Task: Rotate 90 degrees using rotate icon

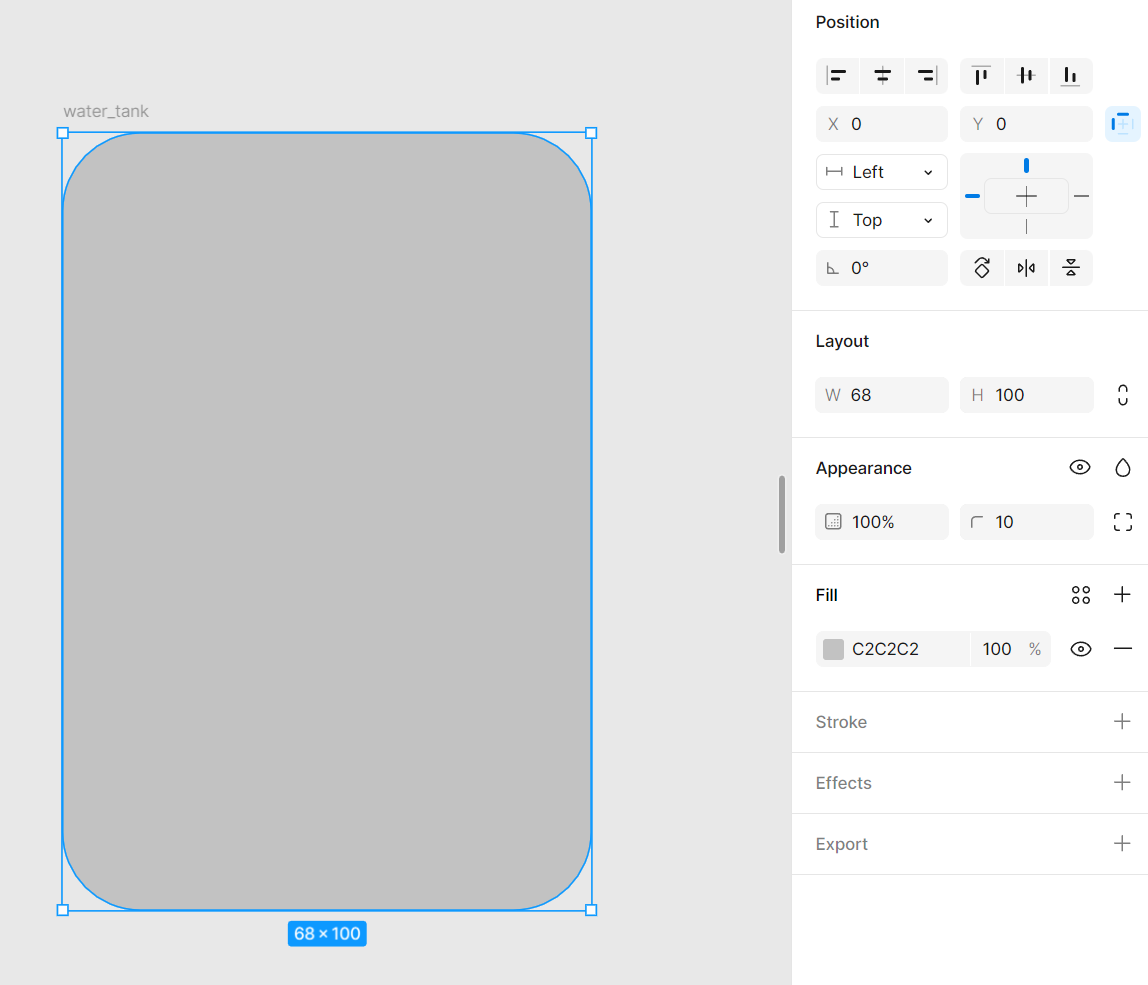Action: click(x=982, y=268)
